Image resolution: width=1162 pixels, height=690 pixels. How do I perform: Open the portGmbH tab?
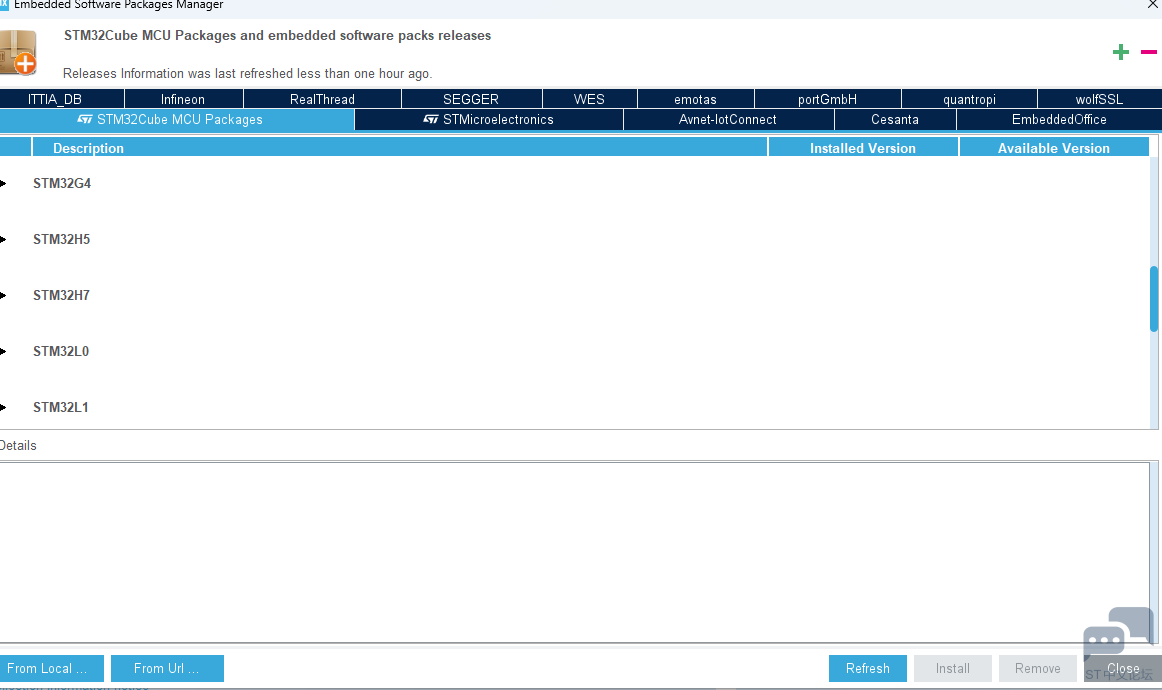[828, 99]
